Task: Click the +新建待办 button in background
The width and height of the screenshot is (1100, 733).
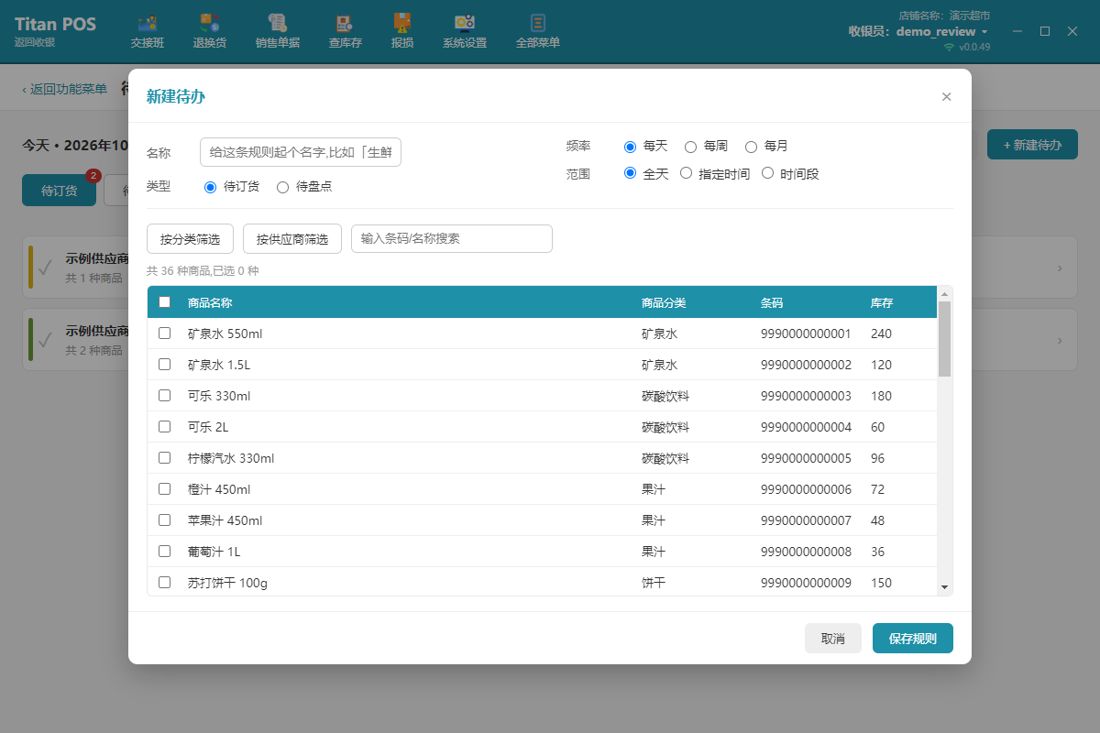Action: pyautogui.click(x=1032, y=144)
